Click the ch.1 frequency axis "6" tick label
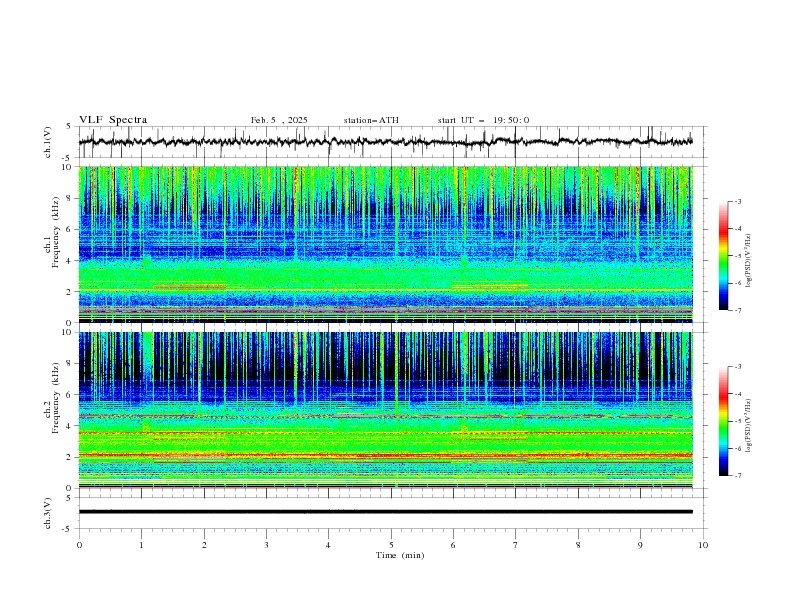Screen dimensions: 792x612 pos(71,230)
